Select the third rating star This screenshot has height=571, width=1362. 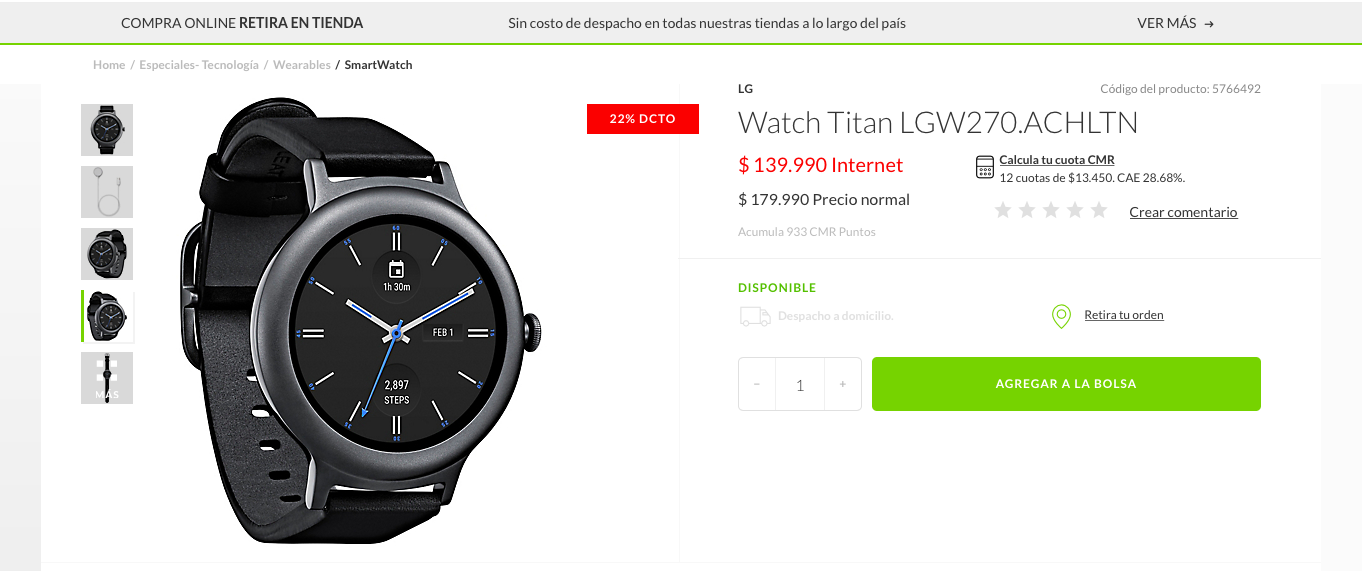pyautogui.click(x=1051, y=210)
